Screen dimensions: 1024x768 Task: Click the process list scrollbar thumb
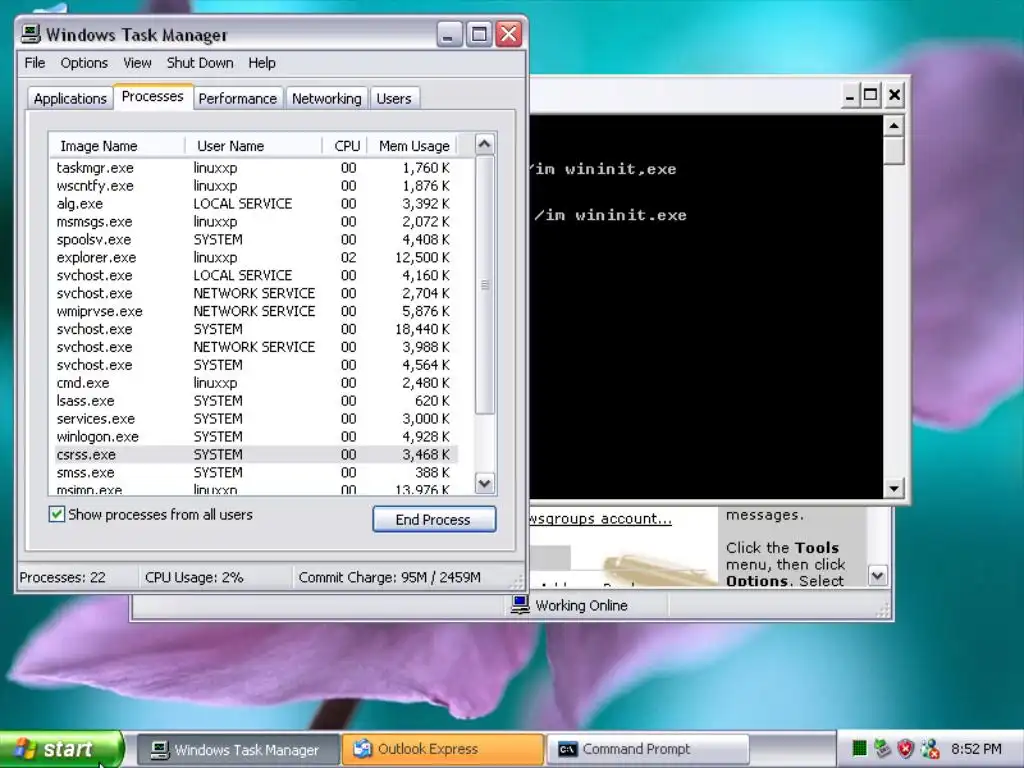[485, 285]
